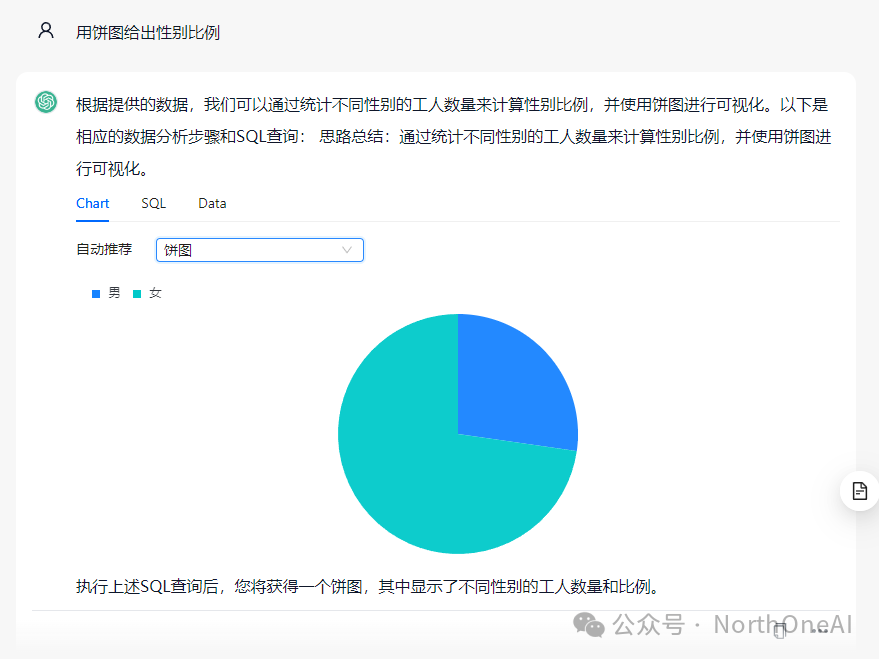Click the user prompt 用饼图给出性别比例
Viewport: 879px width, 659px height.
148,33
